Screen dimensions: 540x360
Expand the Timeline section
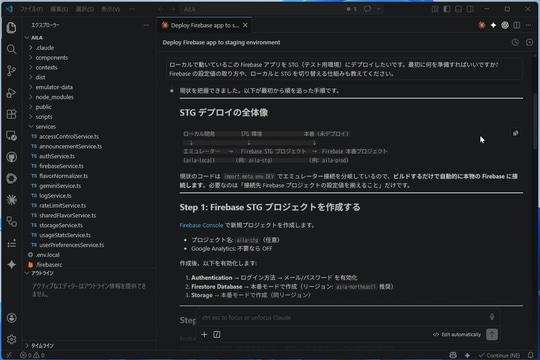42,346
